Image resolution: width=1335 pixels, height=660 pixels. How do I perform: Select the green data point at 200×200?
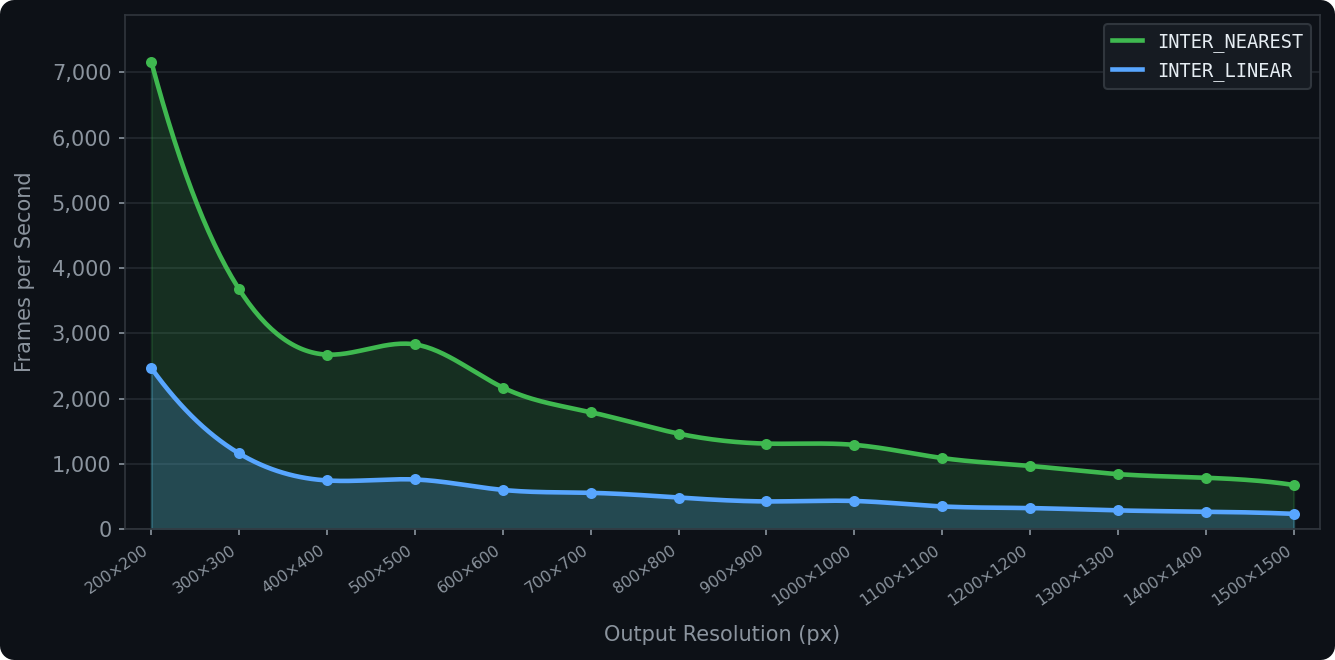click(151, 63)
